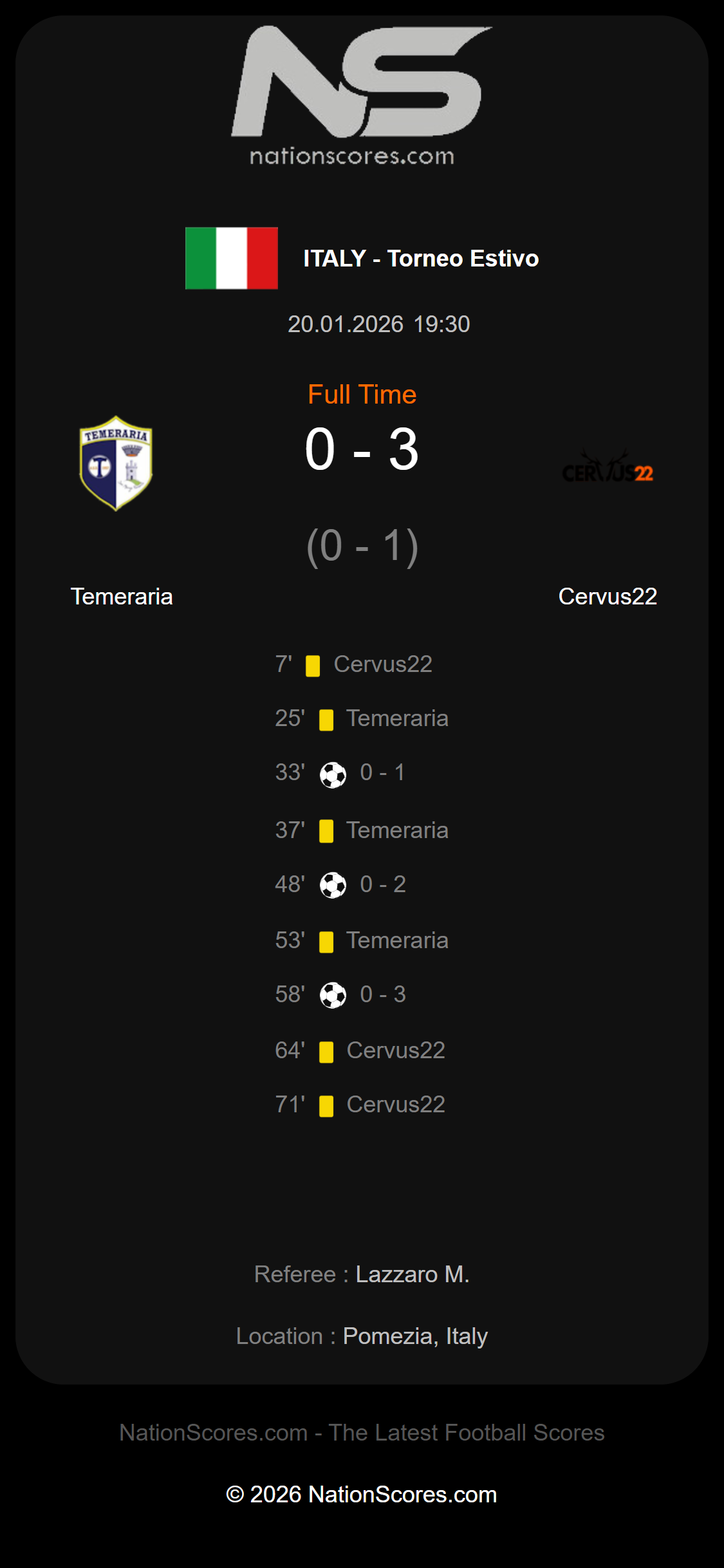The height and width of the screenshot is (1568, 724).
Task: Click the location Pomezia, Italy
Action: point(415,1336)
